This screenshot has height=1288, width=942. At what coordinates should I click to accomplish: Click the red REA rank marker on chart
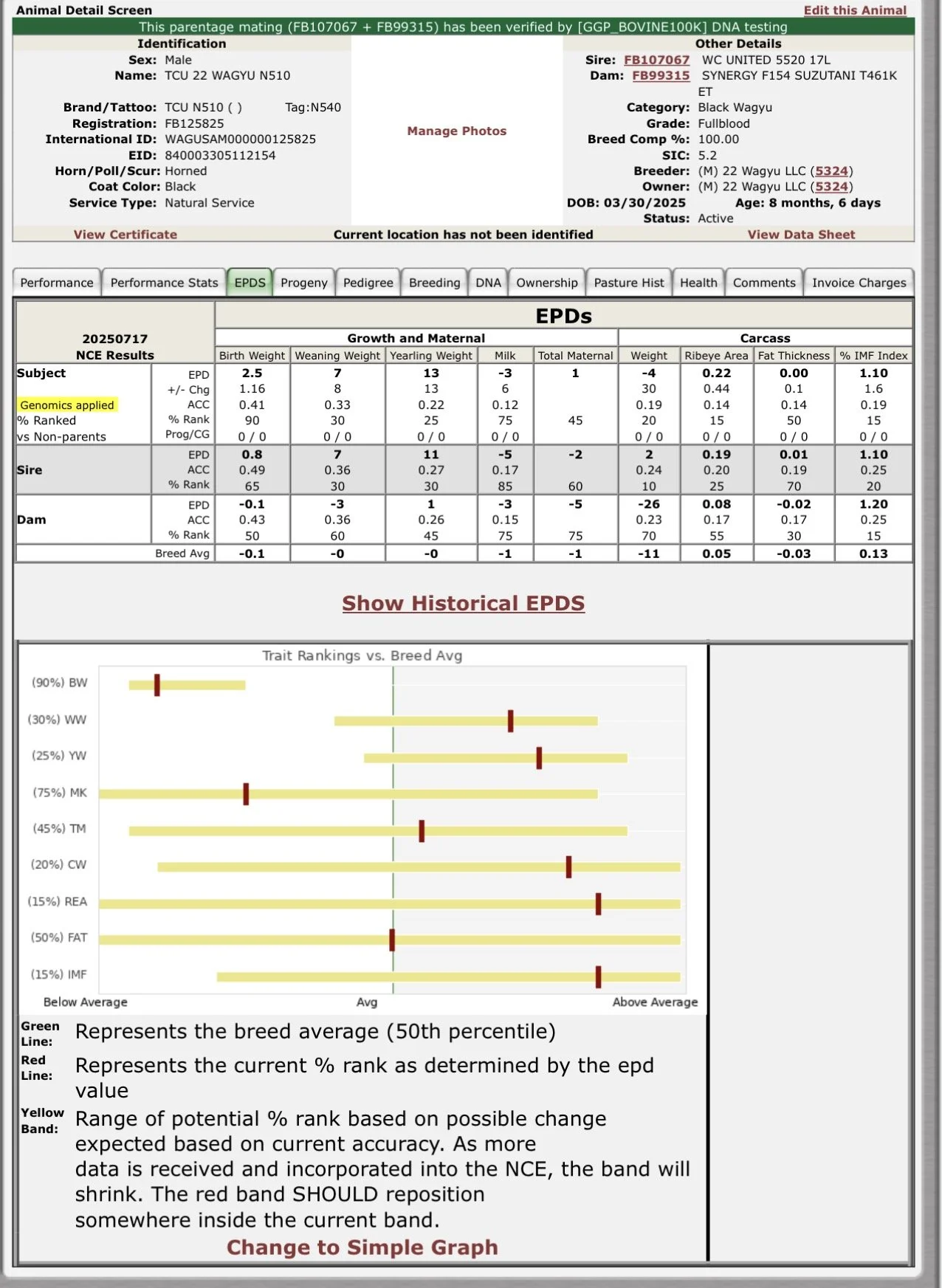tap(598, 903)
